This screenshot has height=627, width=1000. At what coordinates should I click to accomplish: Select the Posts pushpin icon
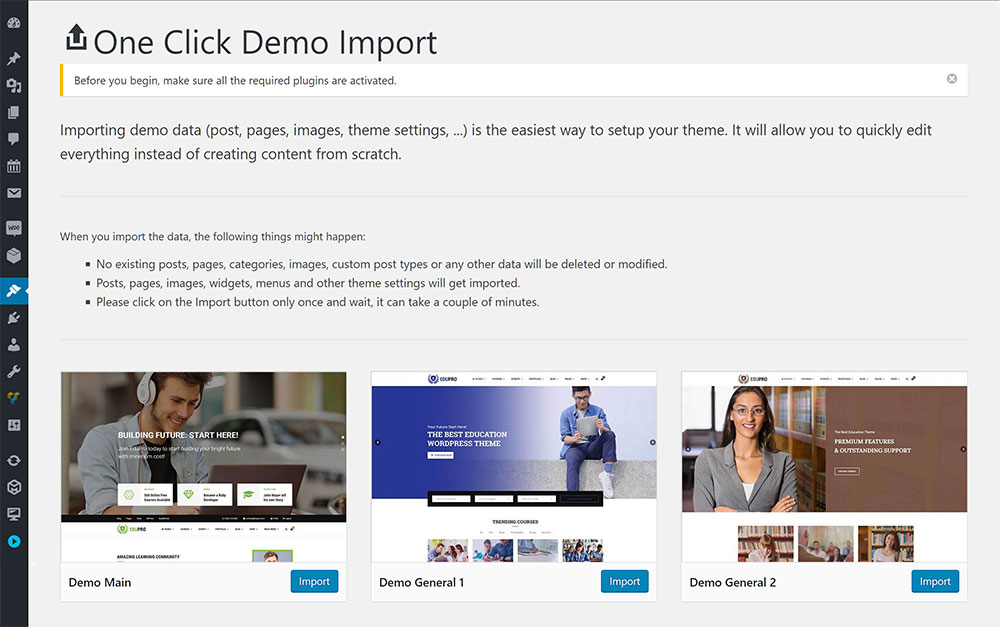point(14,58)
